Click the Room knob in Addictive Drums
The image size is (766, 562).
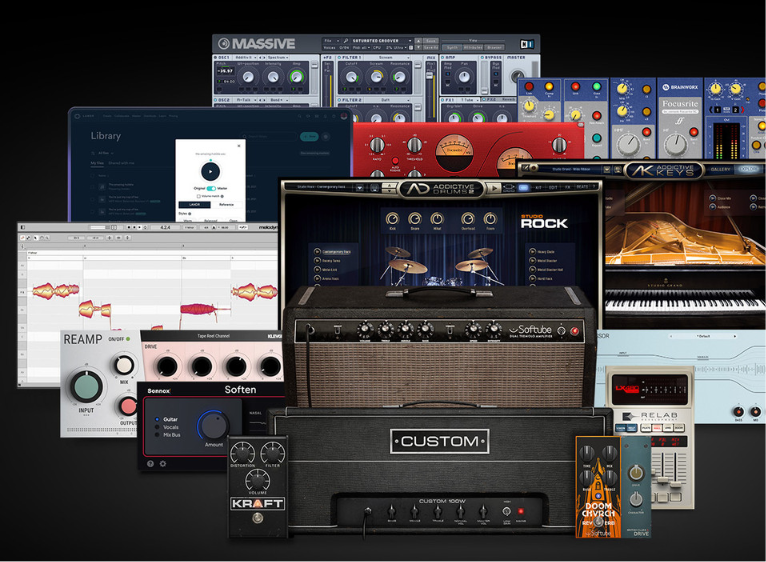490,218
